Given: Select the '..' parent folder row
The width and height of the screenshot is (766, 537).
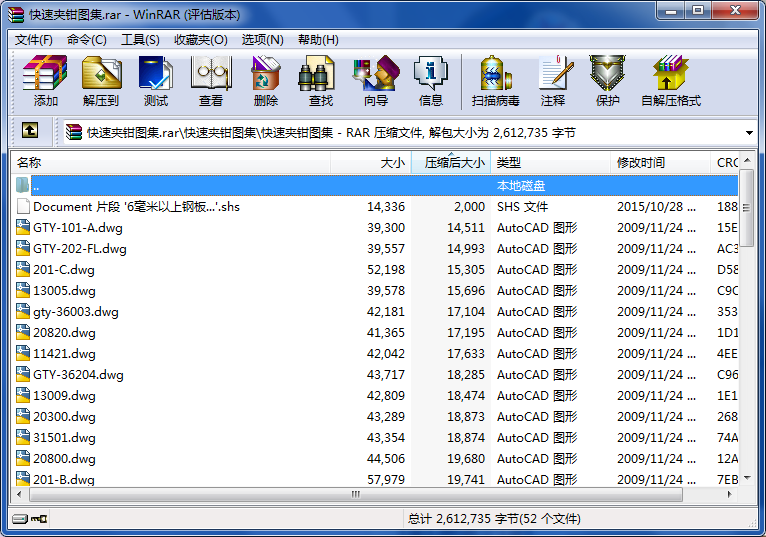Looking at the screenshot, I should coord(375,185).
